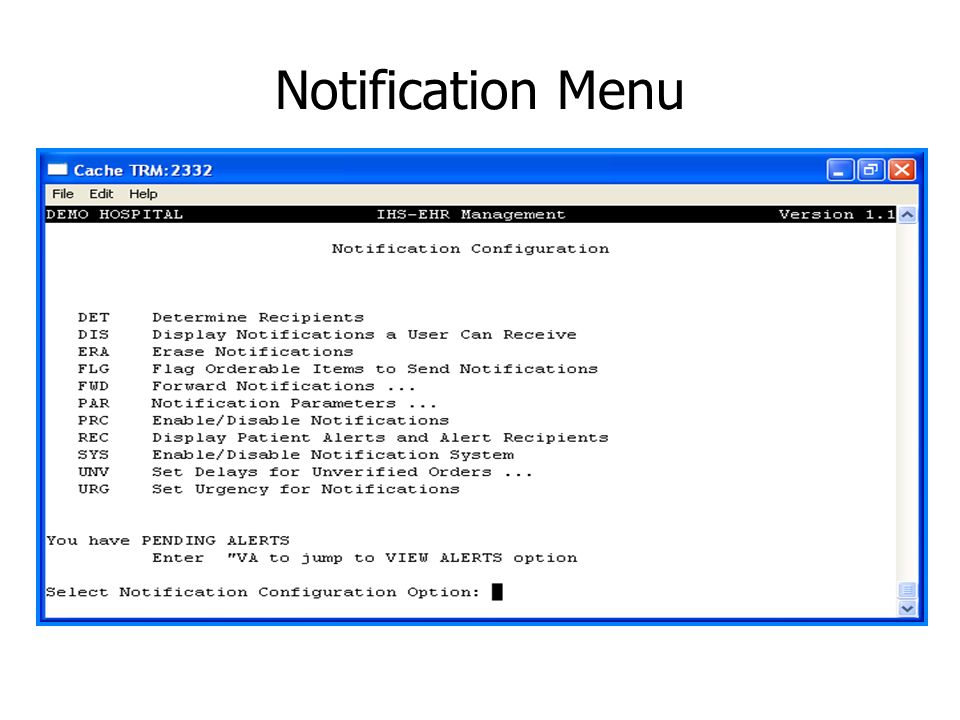The image size is (960, 720).
Task: Click the ERA Erase Notifications line
Action: pyautogui.click(x=216, y=351)
